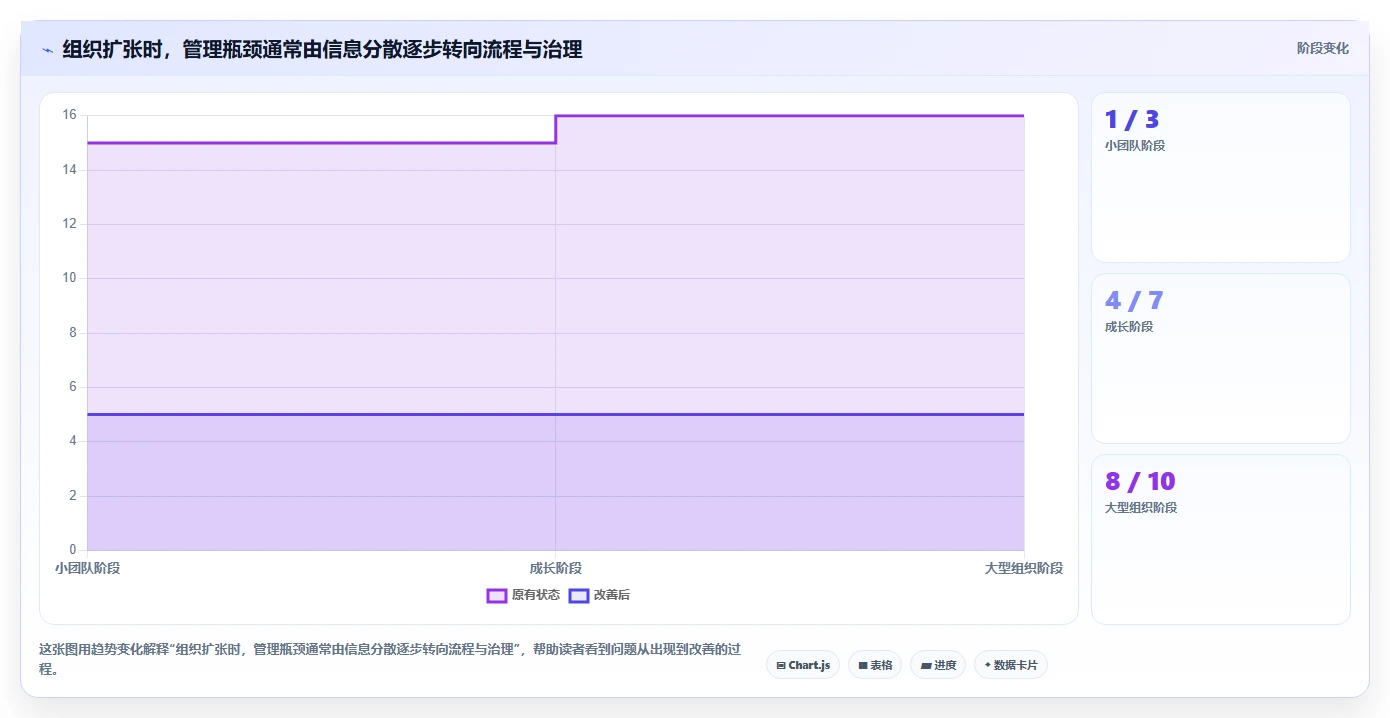Toggle the 原有状态 legend item

(523, 595)
